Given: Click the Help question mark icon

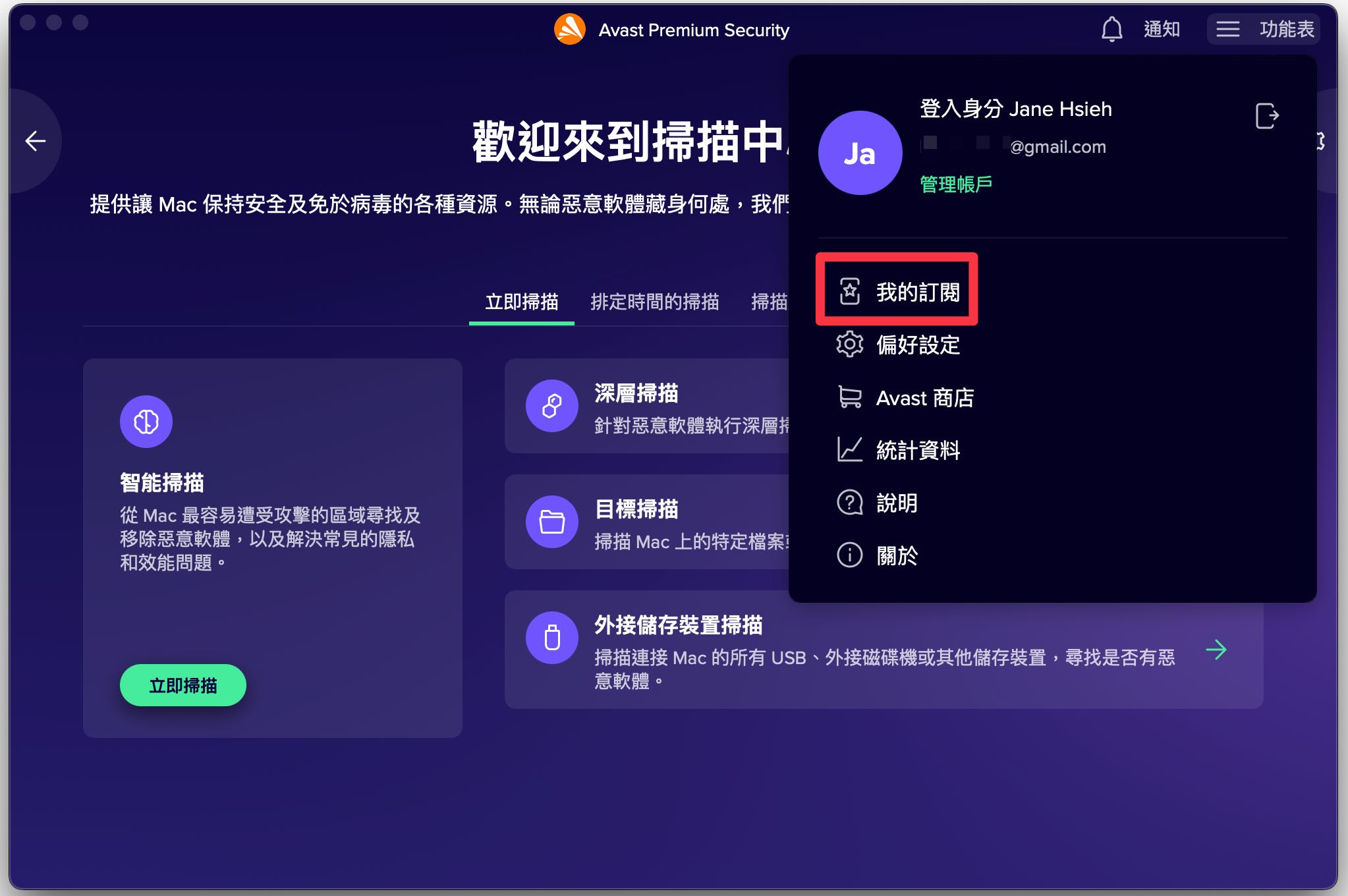Looking at the screenshot, I should pyautogui.click(x=850, y=503).
